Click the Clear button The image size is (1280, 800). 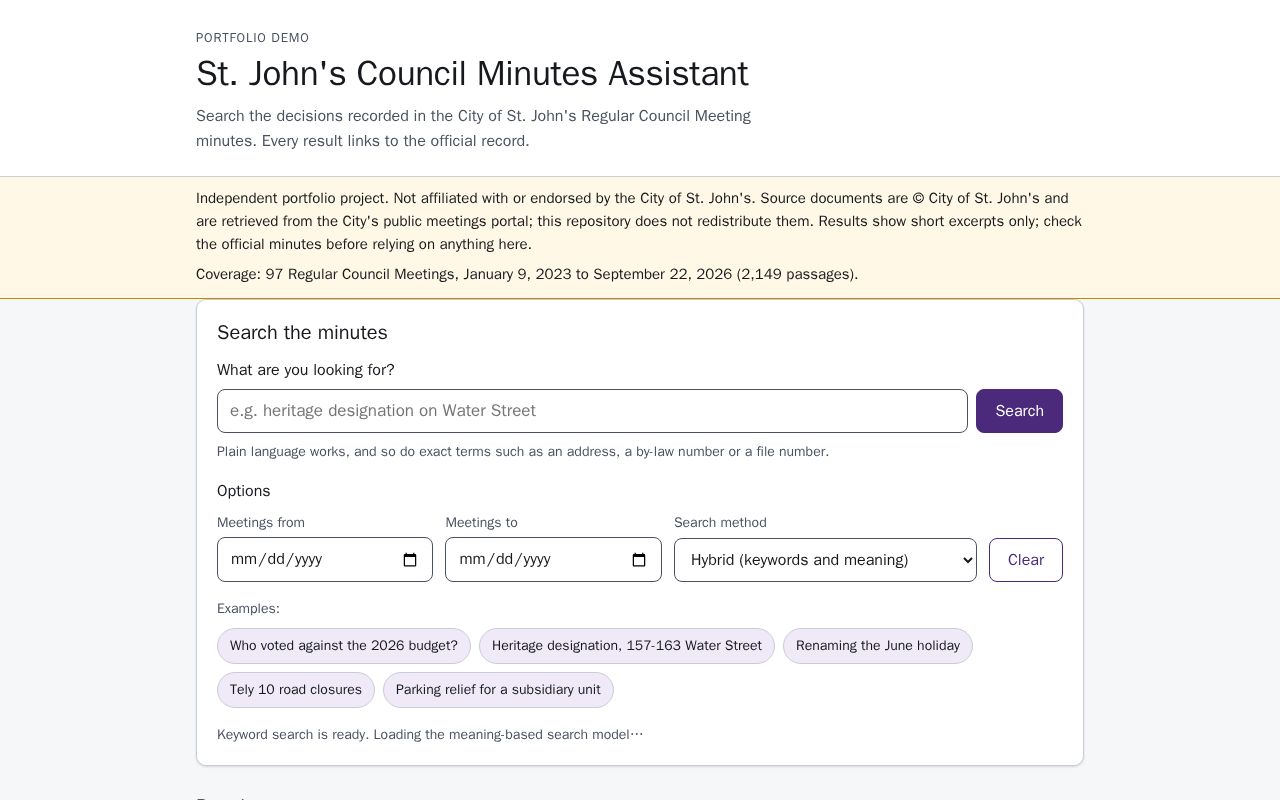coord(1026,560)
